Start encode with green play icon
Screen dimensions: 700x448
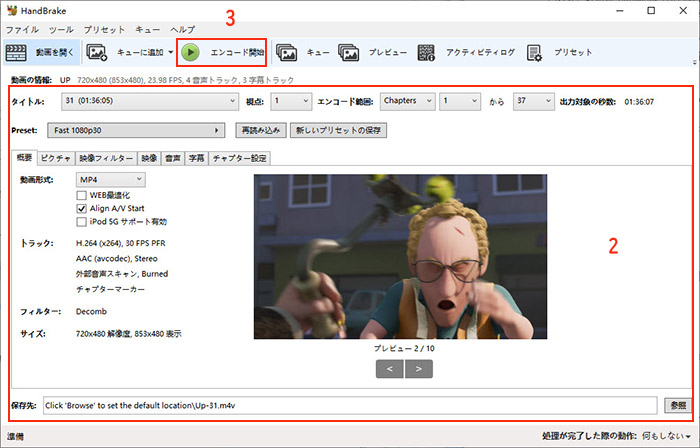[191, 52]
